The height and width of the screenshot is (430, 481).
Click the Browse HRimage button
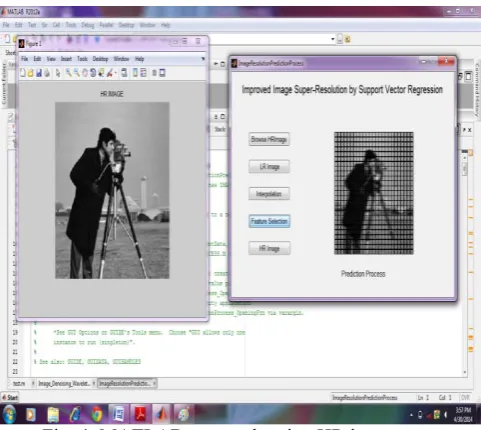tap(269, 139)
